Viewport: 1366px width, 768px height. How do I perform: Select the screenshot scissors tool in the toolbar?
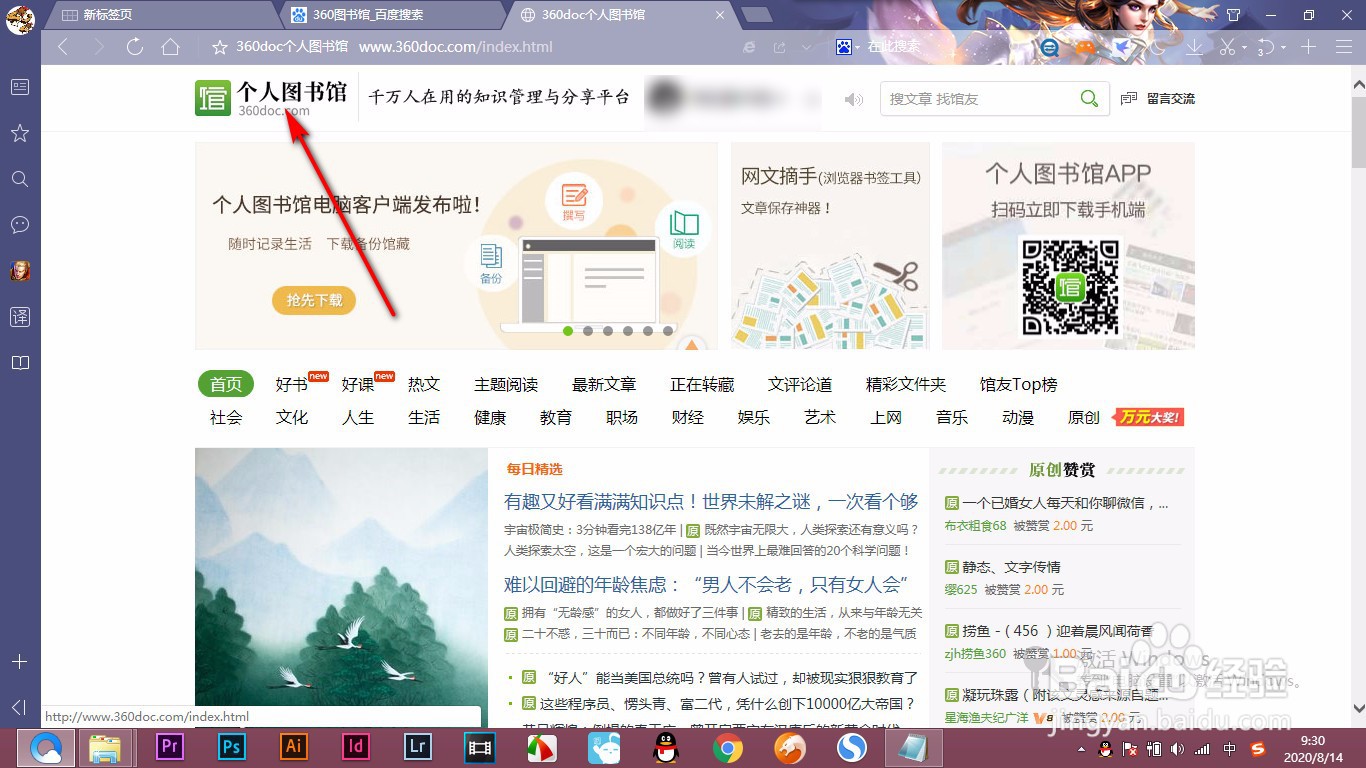tap(1229, 47)
